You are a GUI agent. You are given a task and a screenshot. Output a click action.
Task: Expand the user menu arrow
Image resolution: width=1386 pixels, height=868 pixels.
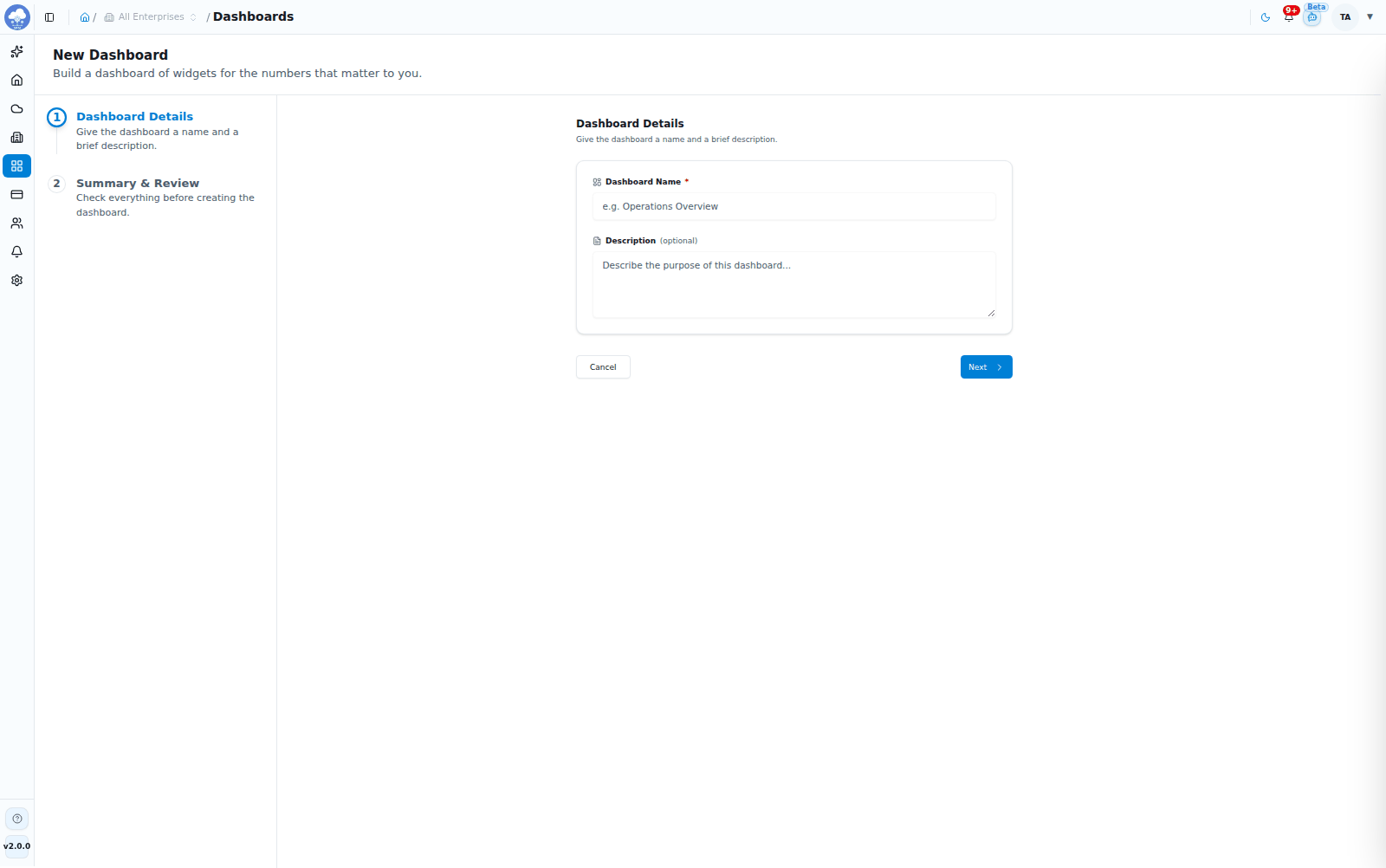click(1370, 17)
